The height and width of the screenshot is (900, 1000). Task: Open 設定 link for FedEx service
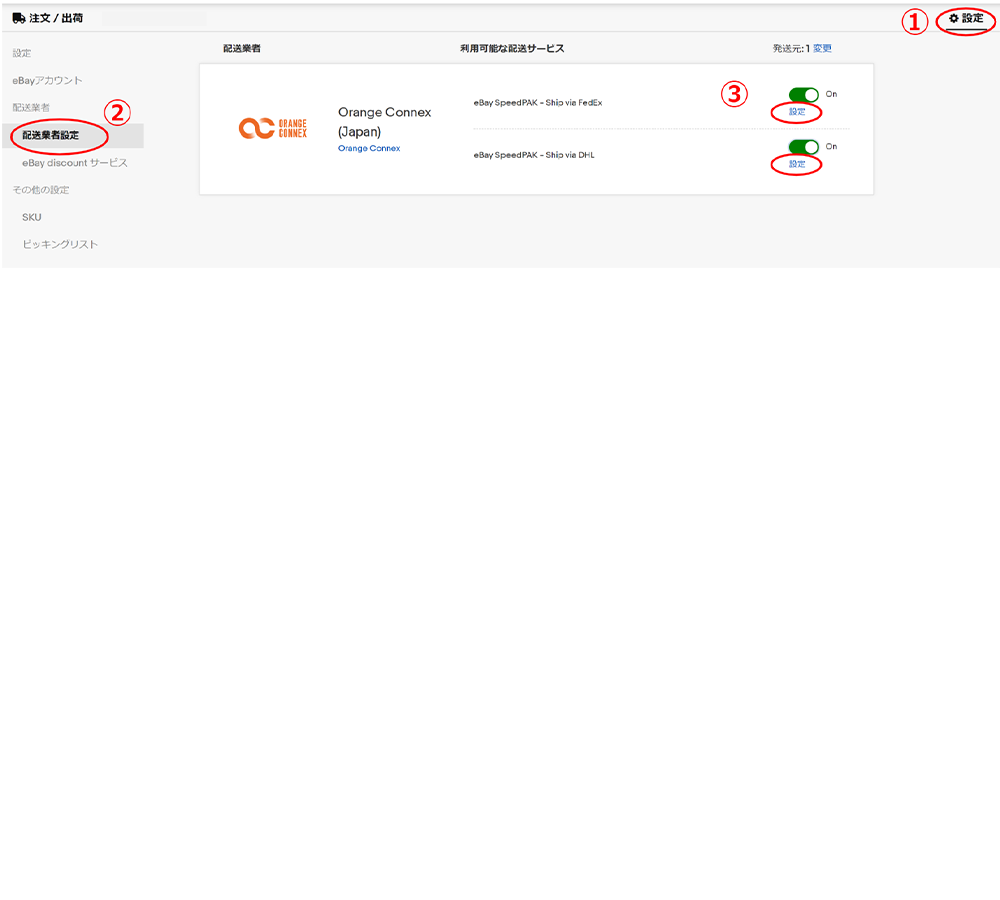tap(797, 112)
